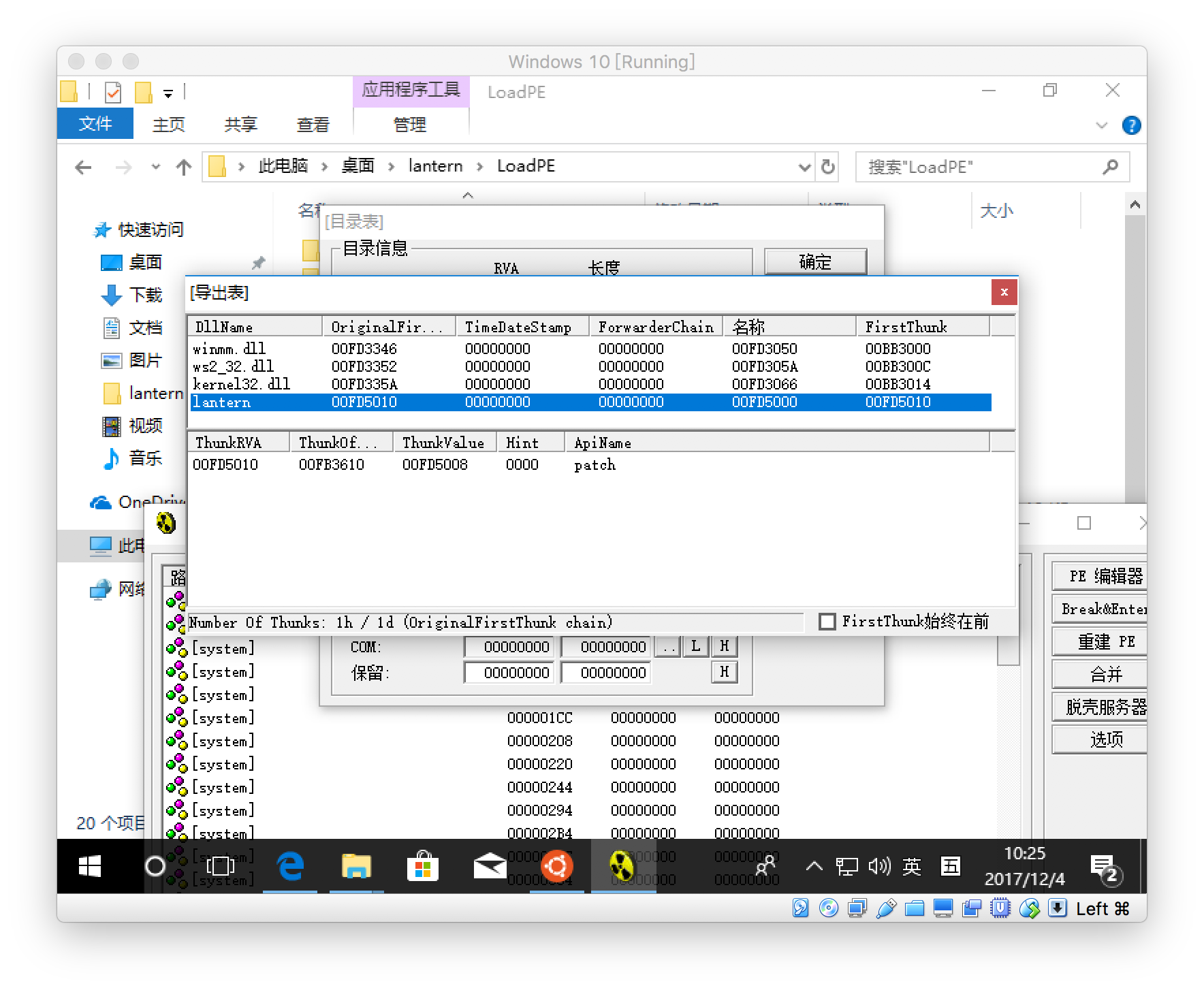The height and width of the screenshot is (990, 1204).
Task: Click the 重建 PE button
Action: click(x=1100, y=641)
